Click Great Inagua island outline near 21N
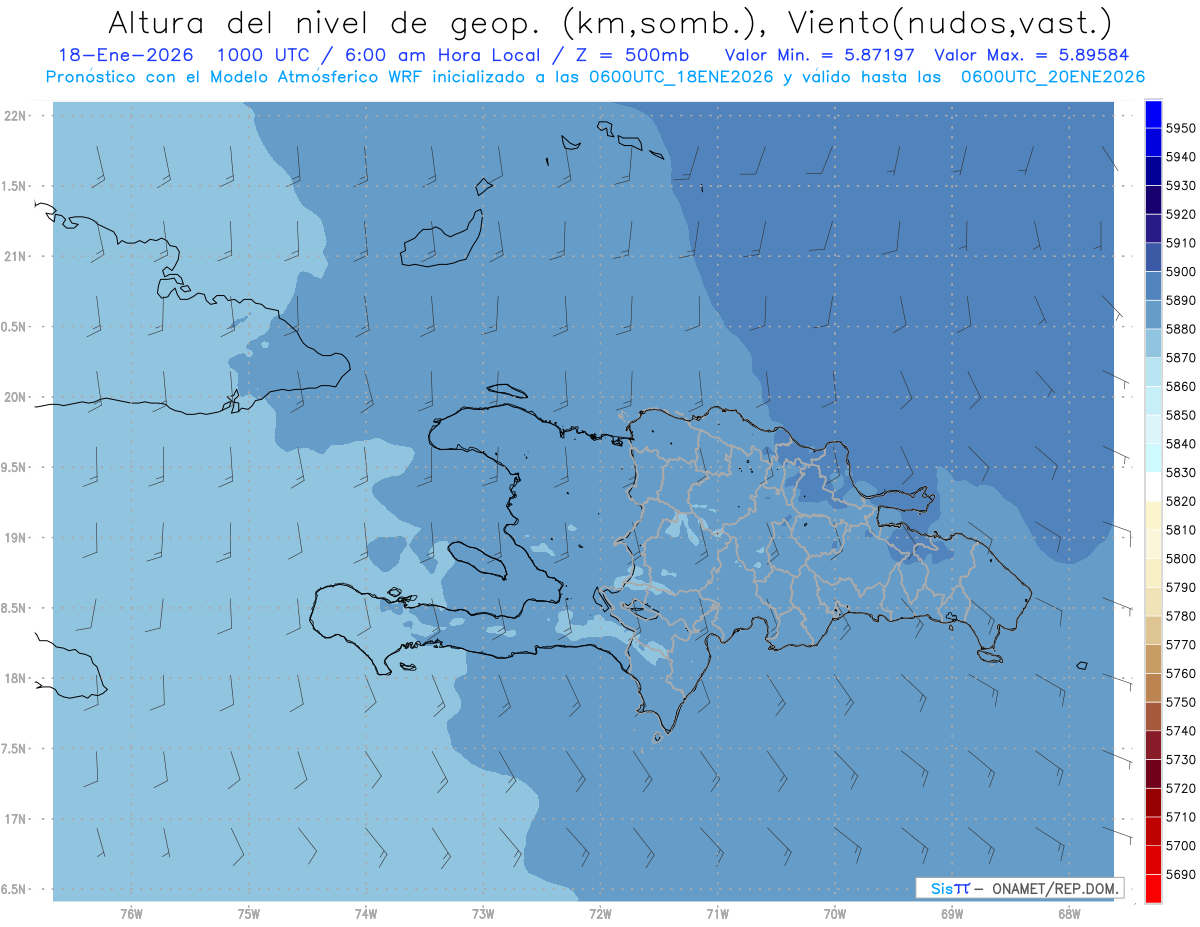This screenshot has width=1200, height=927. coord(442,240)
